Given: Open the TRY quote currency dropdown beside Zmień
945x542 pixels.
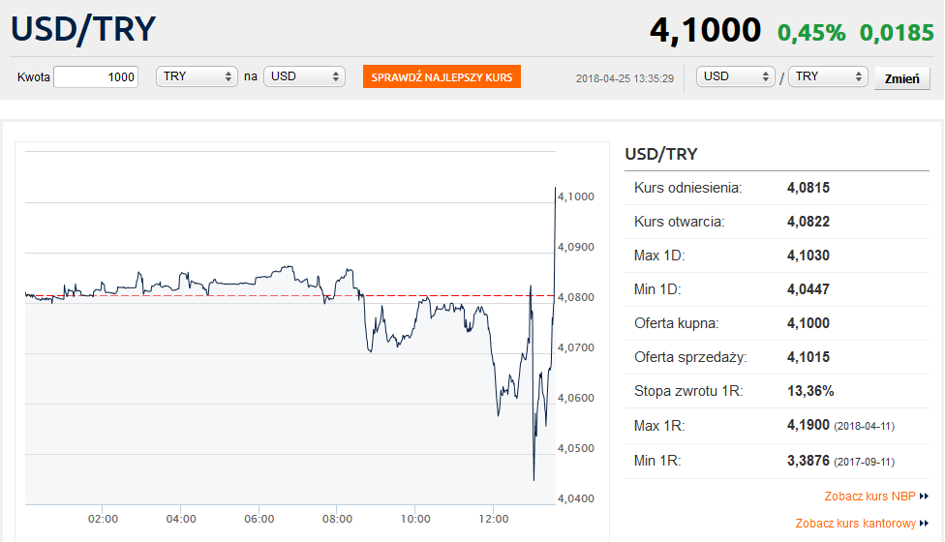Looking at the screenshot, I should [x=828, y=77].
